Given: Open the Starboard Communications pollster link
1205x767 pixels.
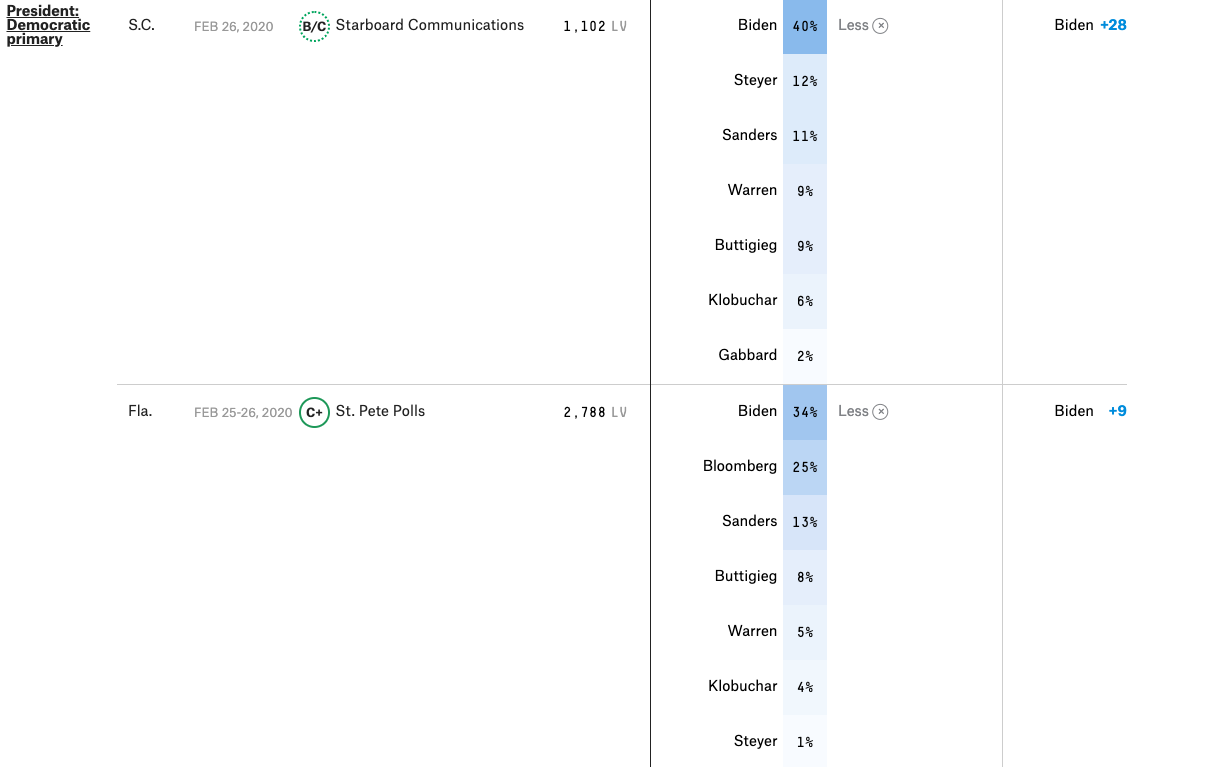Looking at the screenshot, I should 430,25.
